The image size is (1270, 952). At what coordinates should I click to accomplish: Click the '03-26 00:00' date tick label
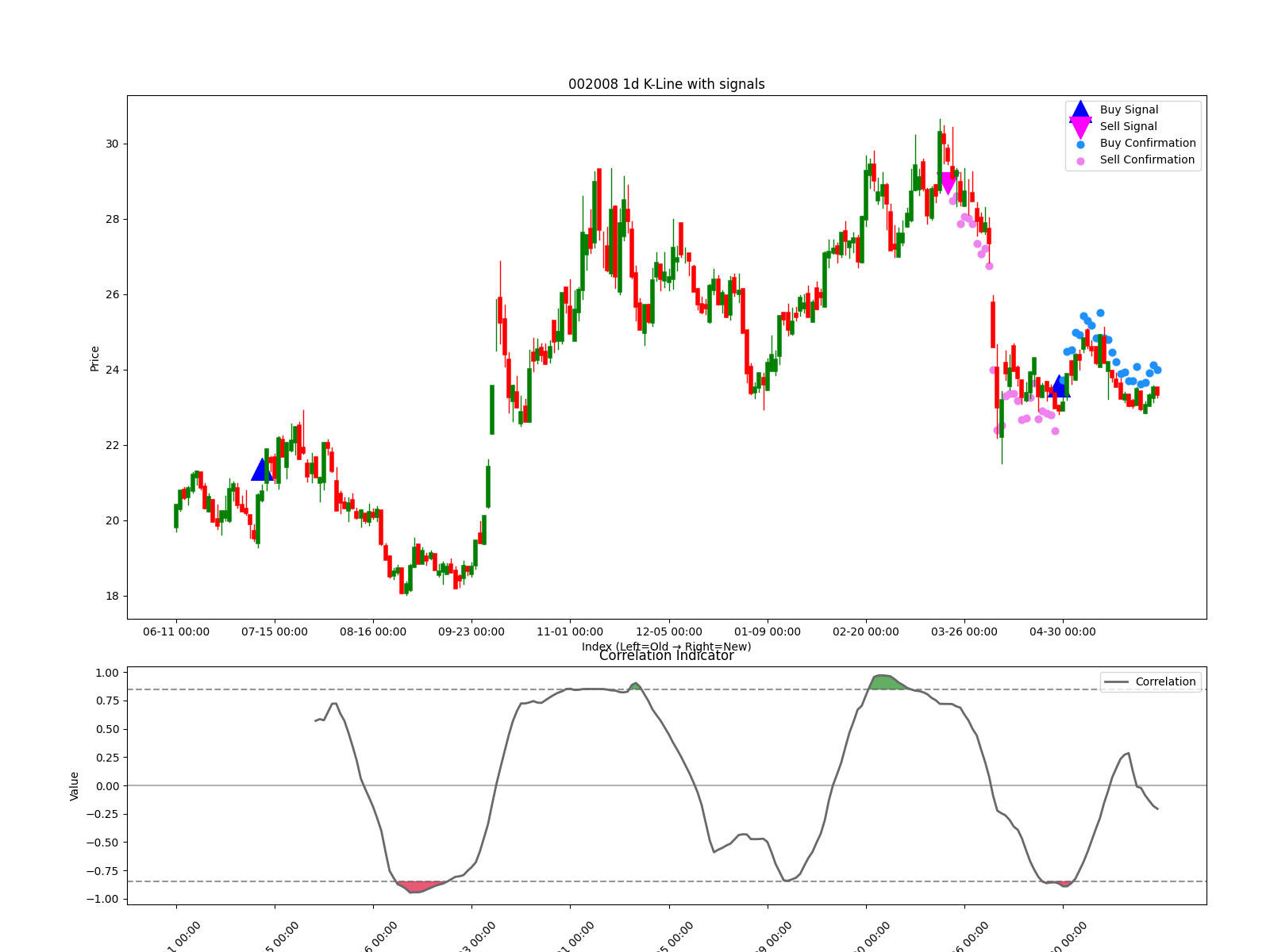(964, 631)
